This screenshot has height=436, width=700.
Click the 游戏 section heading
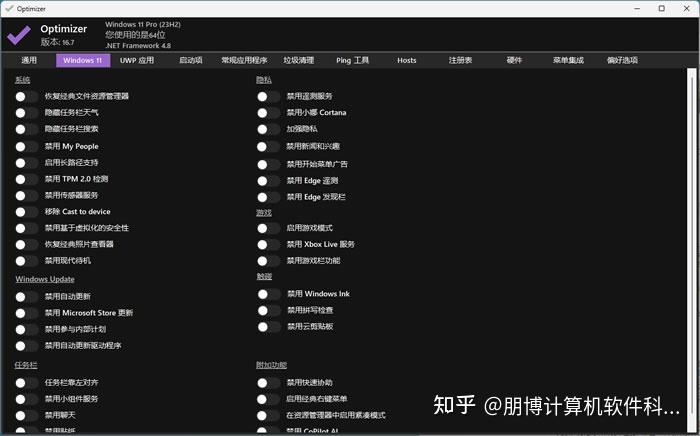(x=264, y=213)
